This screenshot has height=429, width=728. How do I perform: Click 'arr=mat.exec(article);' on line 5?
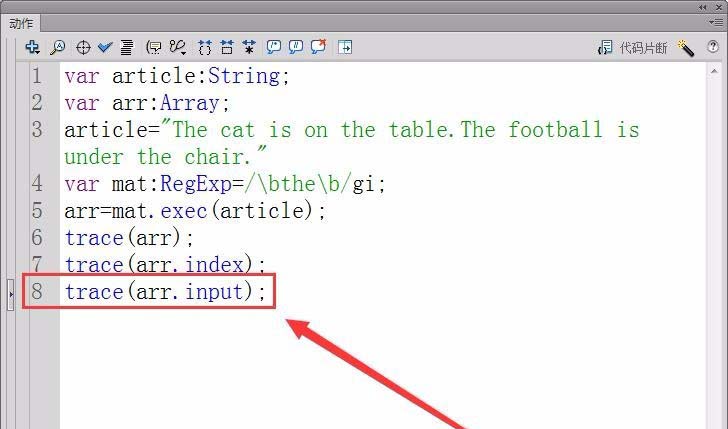click(195, 211)
